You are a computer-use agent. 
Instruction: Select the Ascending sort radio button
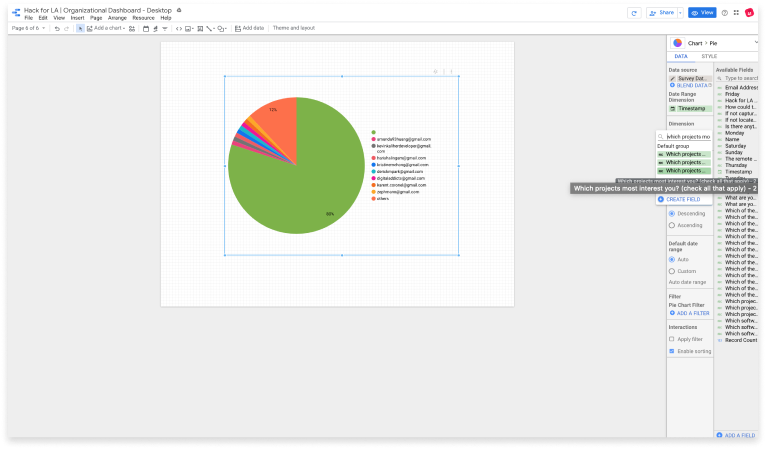coord(672,225)
